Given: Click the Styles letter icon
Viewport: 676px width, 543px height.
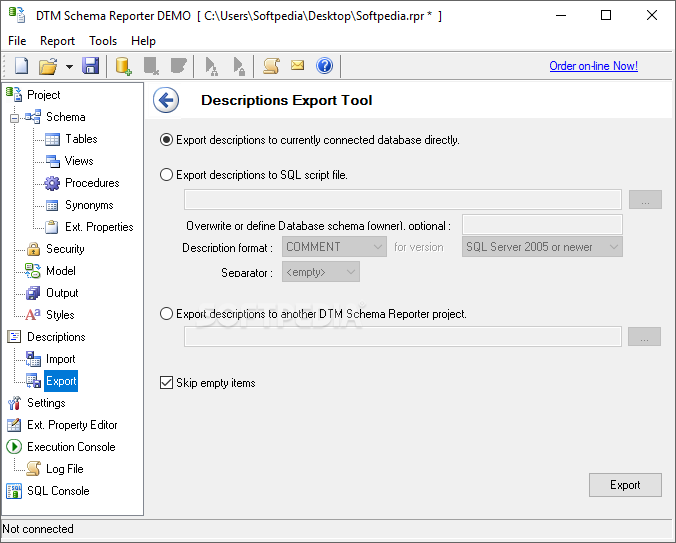Looking at the screenshot, I should [33, 315].
